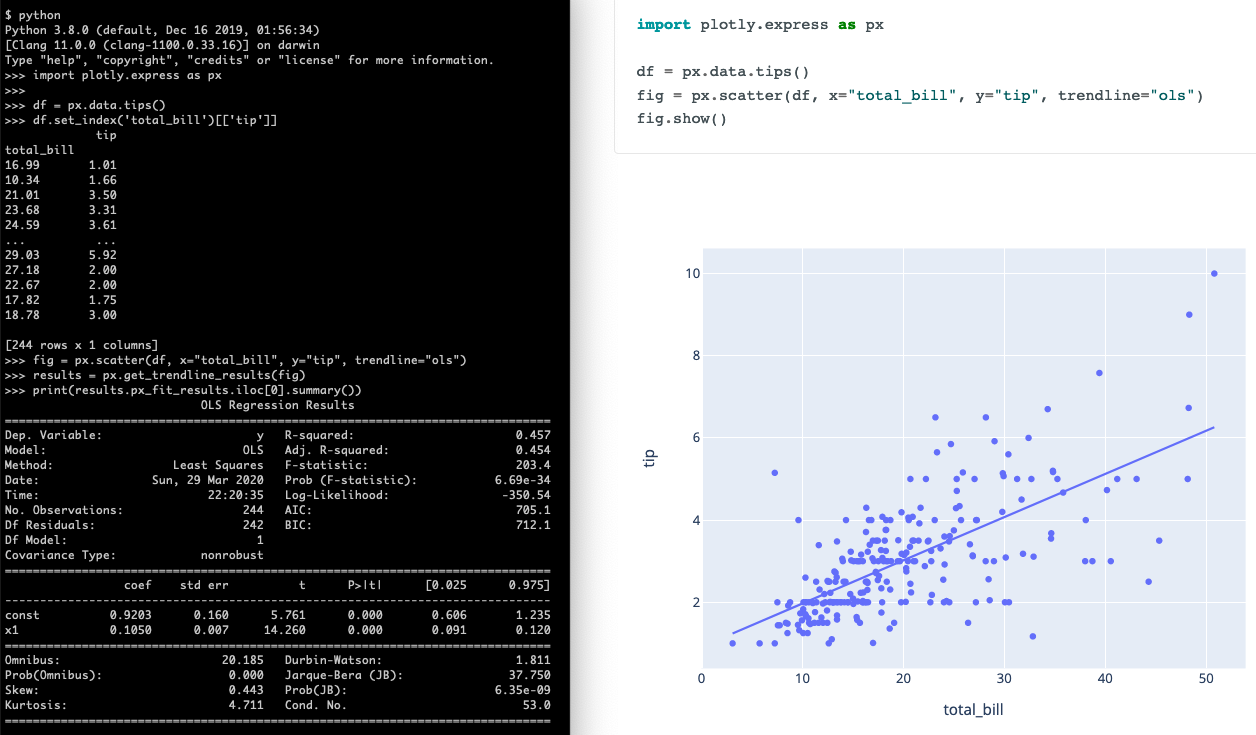Click the const t value '5.761'

(x=288, y=615)
